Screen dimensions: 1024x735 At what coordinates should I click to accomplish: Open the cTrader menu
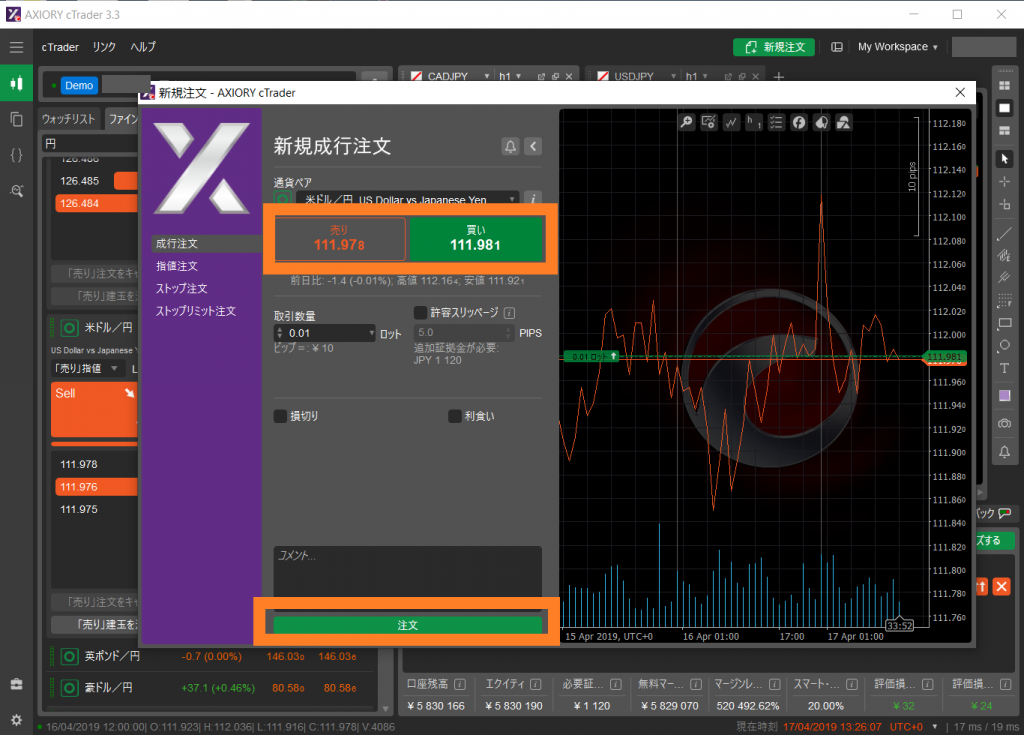click(x=60, y=47)
